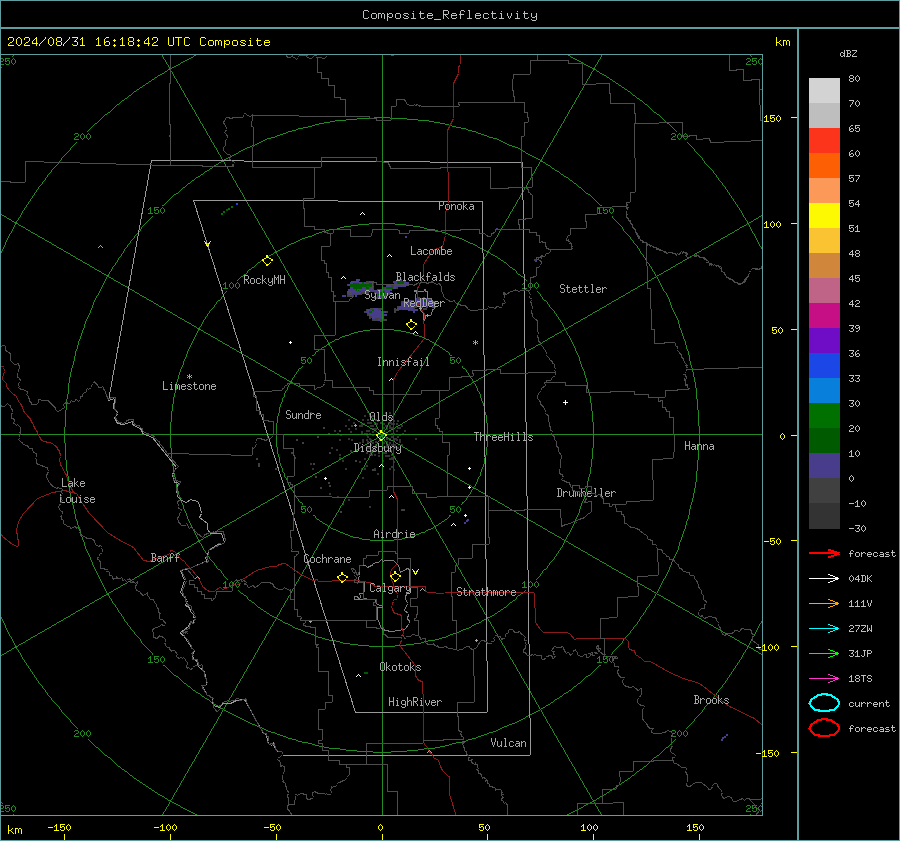Screen dimensions: 900x841
Task: Click yellow diamond at radar center near Didsbury
Action: pos(381,436)
